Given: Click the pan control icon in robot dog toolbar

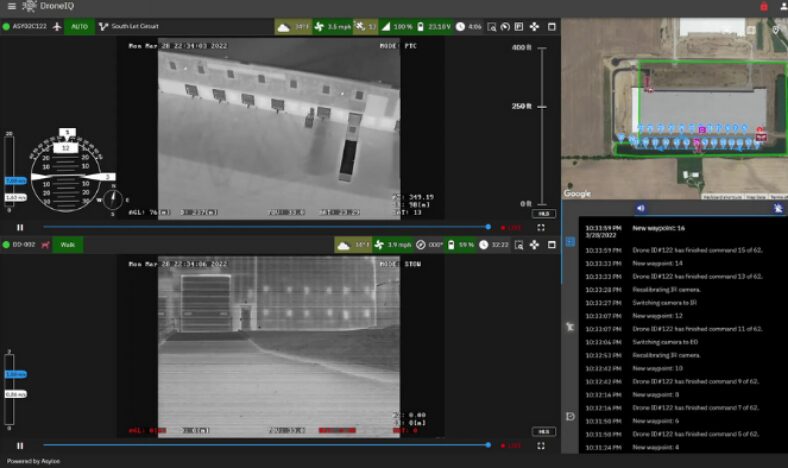Looking at the screenshot, I should 534,245.
